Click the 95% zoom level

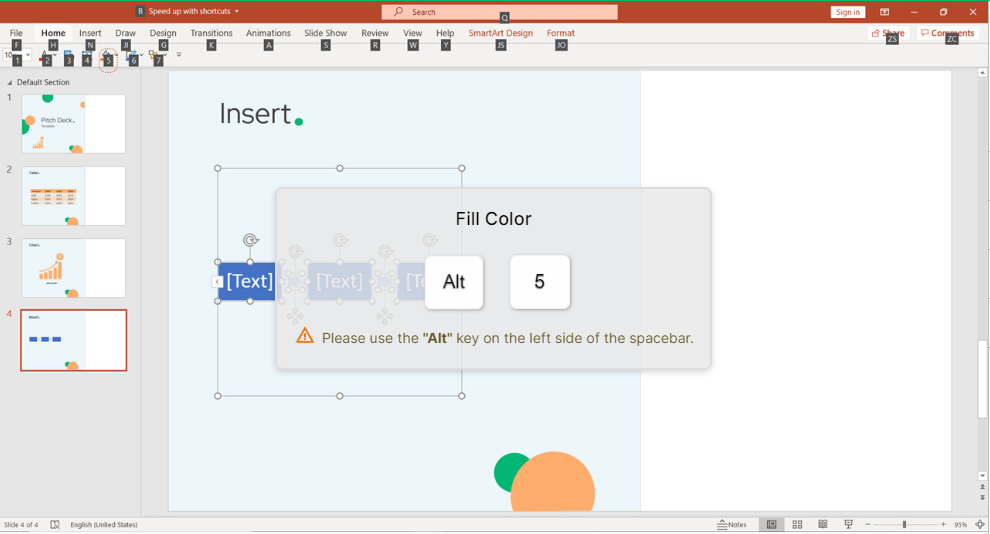coord(960,525)
